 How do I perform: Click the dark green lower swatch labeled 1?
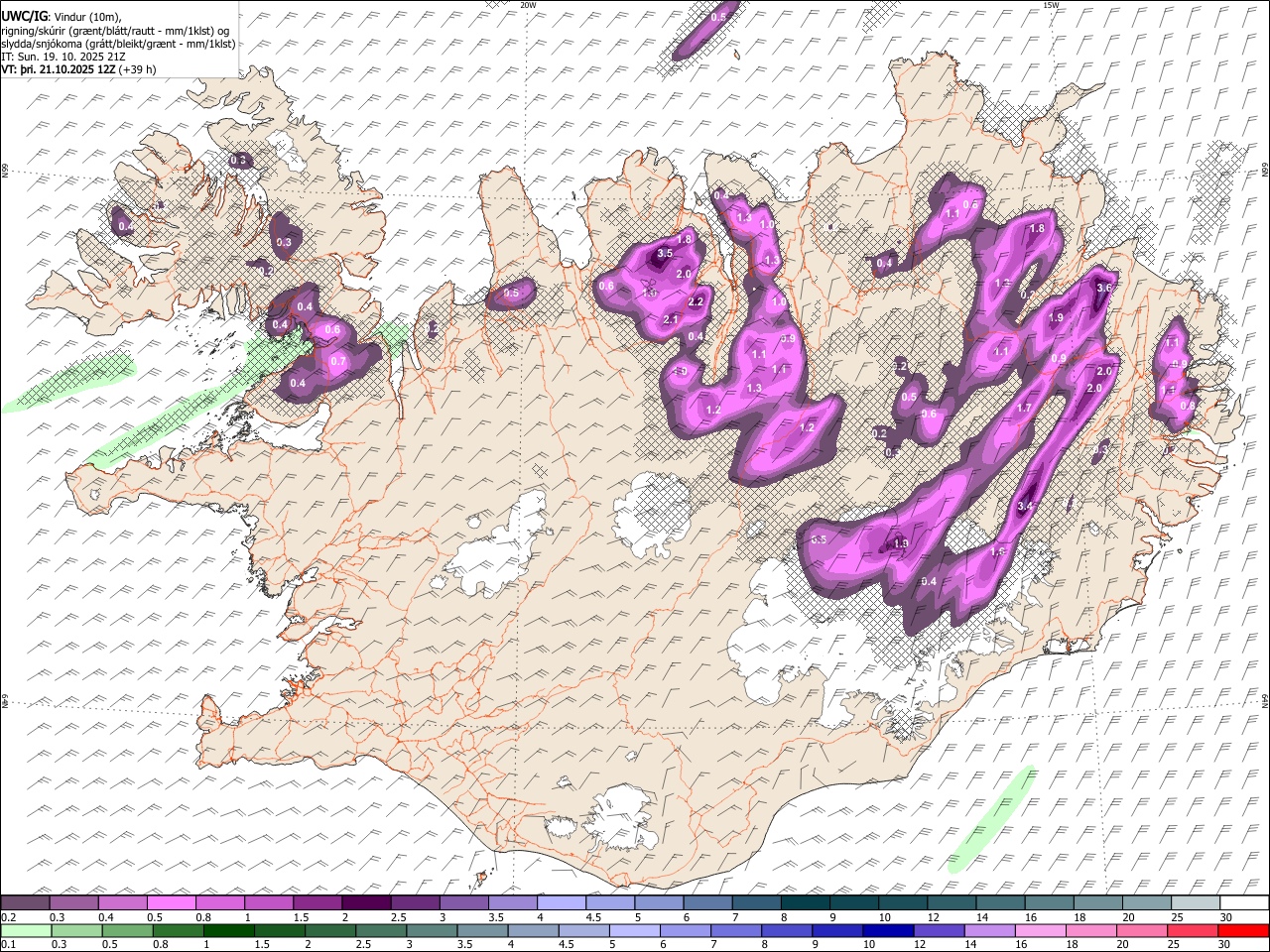[229, 930]
